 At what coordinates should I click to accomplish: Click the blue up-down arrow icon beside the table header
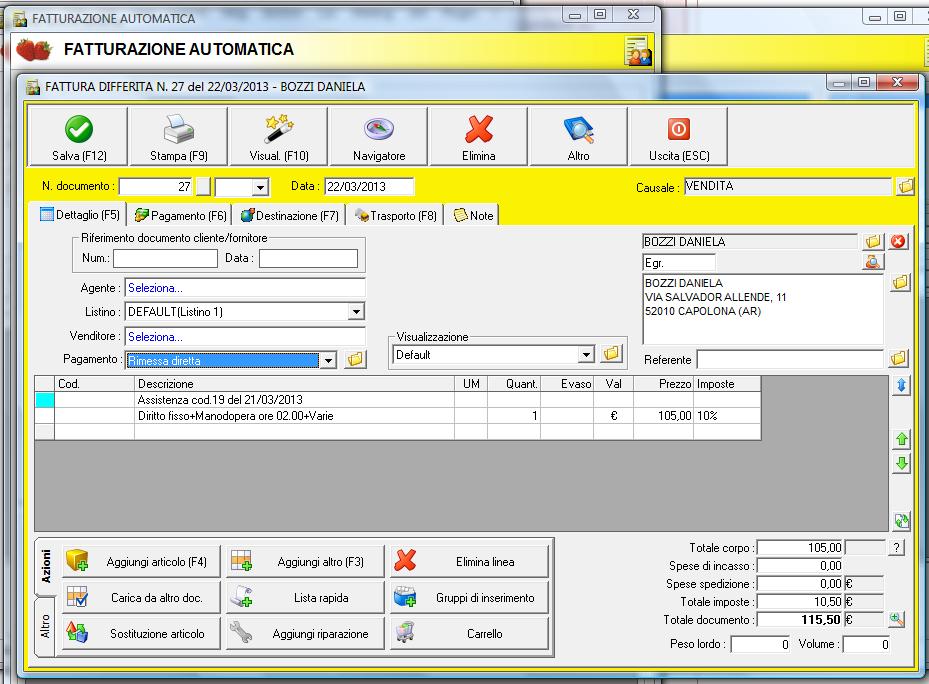pos(901,385)
